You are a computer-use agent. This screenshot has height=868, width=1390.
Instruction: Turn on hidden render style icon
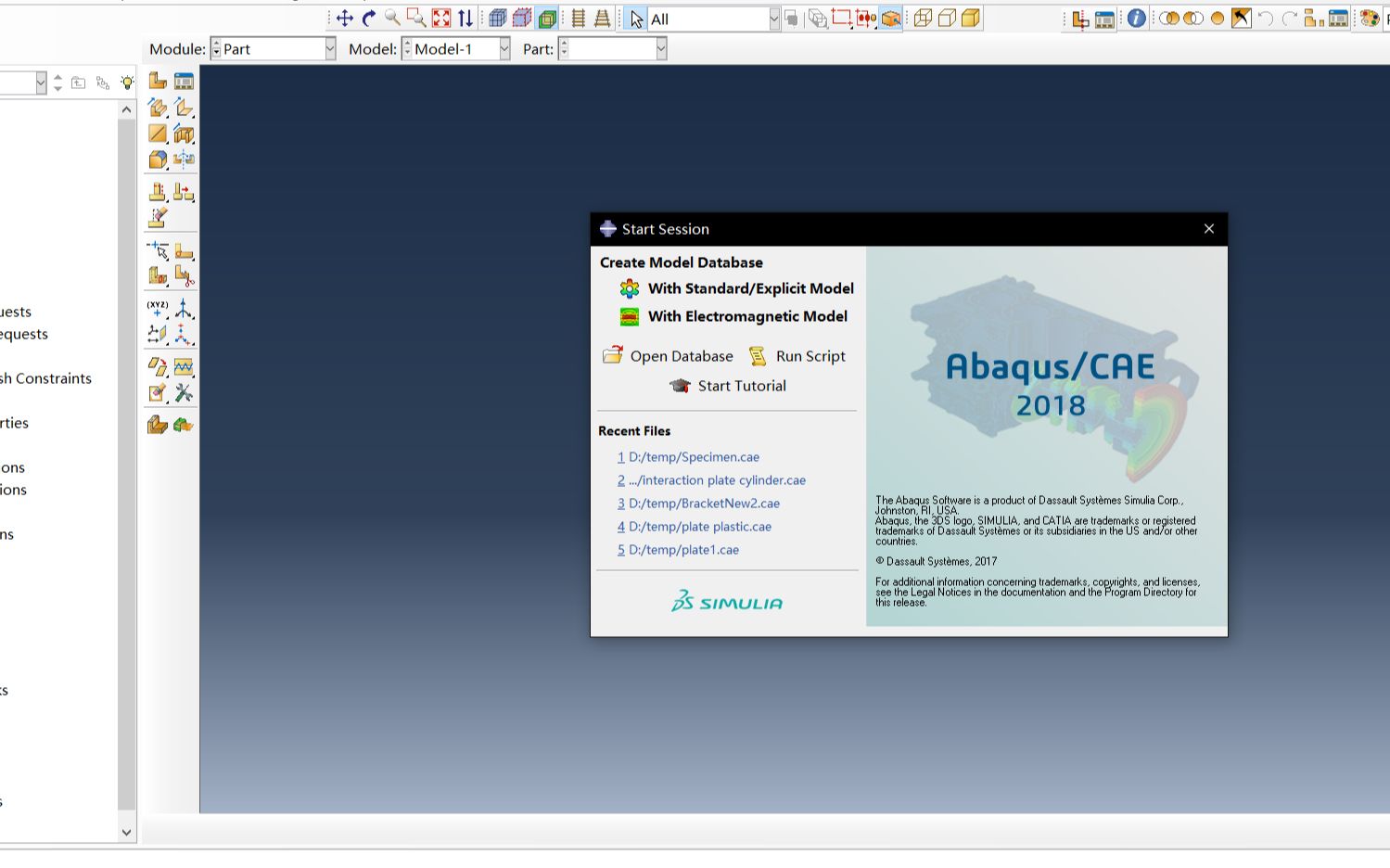pyautogui.click(x=947, y=19)
